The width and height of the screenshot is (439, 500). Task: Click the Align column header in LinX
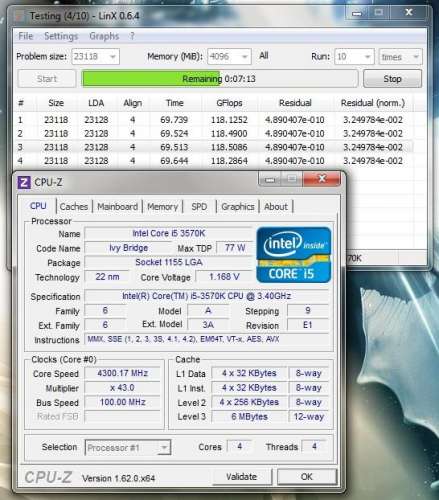point(133,103)
